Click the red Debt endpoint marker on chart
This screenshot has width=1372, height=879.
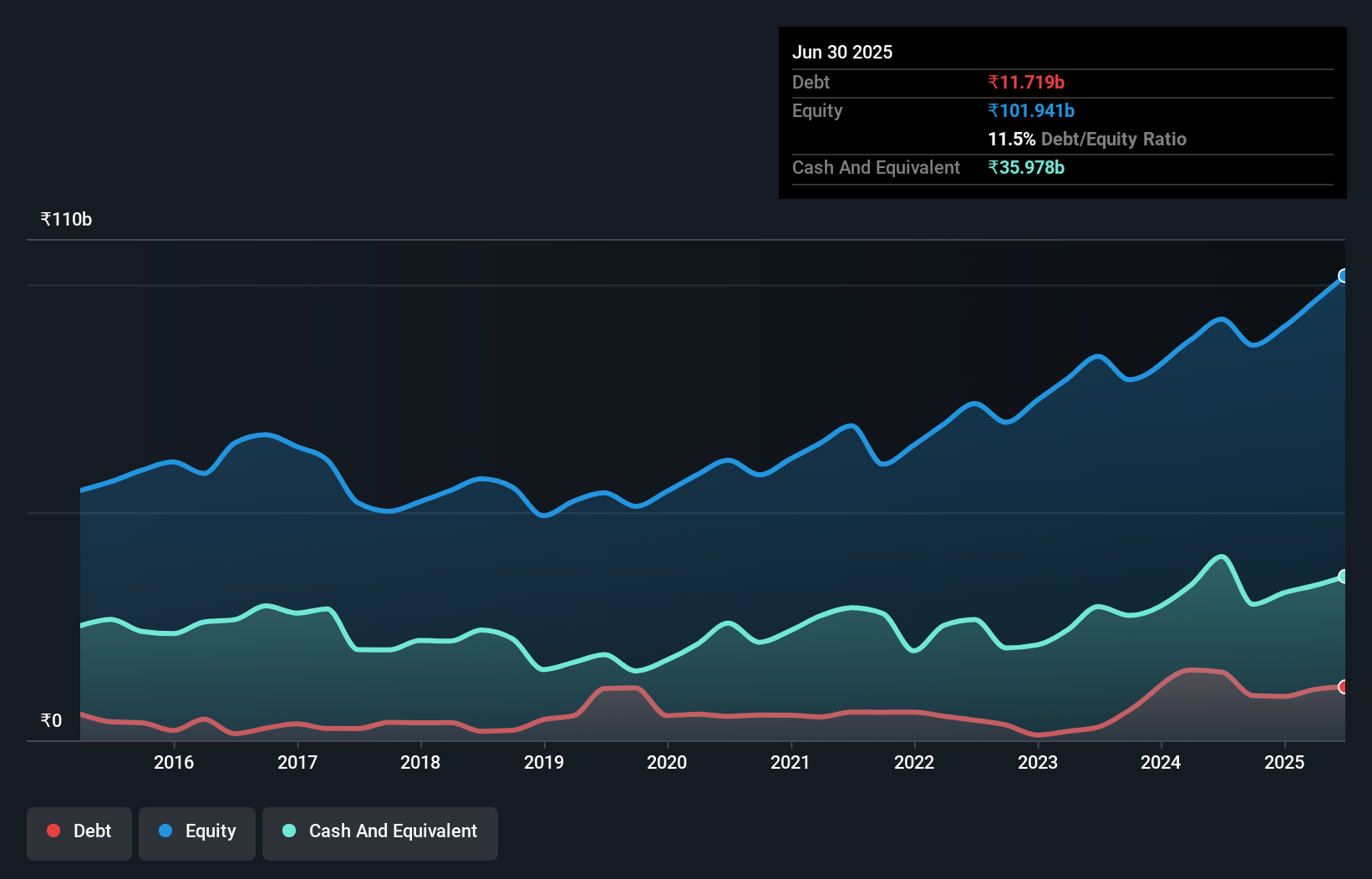click(x=1343, y=687)
